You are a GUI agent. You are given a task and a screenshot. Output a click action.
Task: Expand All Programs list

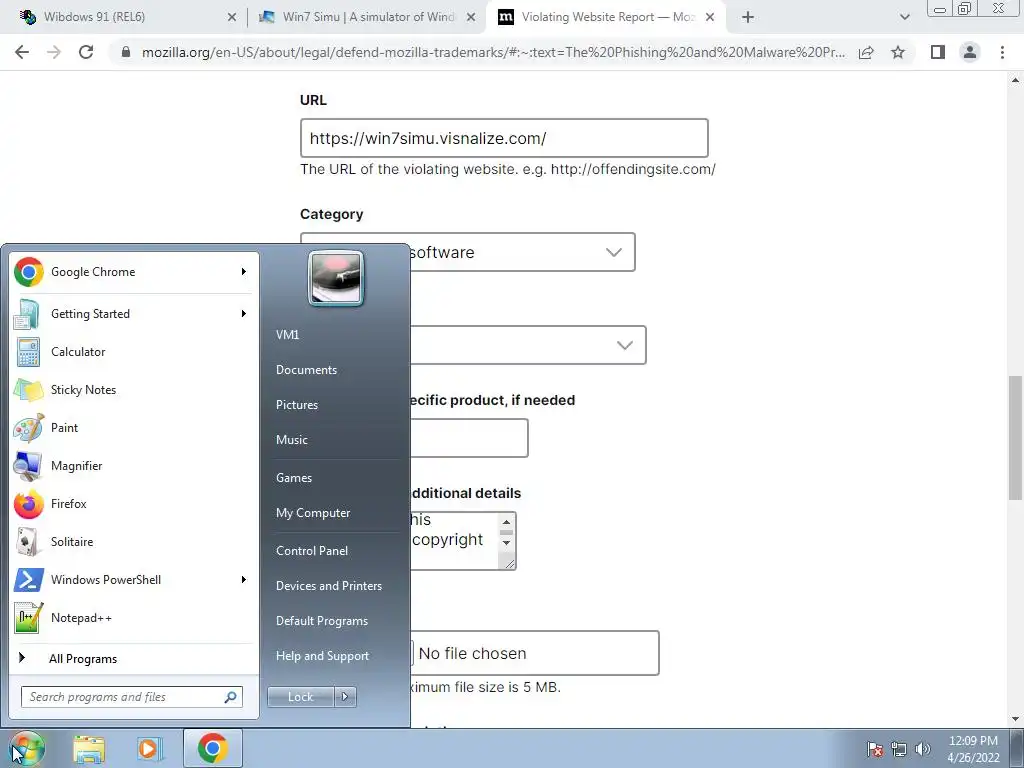(x=83, y=659)
